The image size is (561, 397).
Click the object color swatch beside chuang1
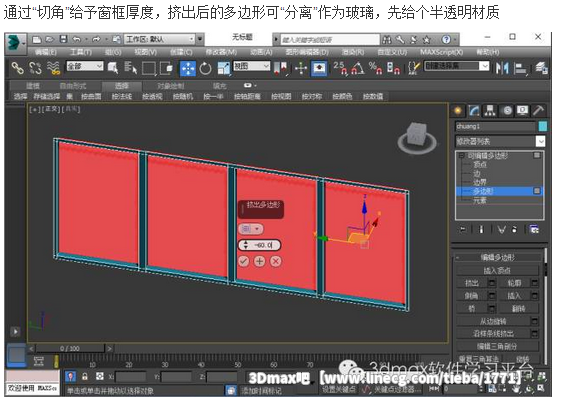coord(543,126)
